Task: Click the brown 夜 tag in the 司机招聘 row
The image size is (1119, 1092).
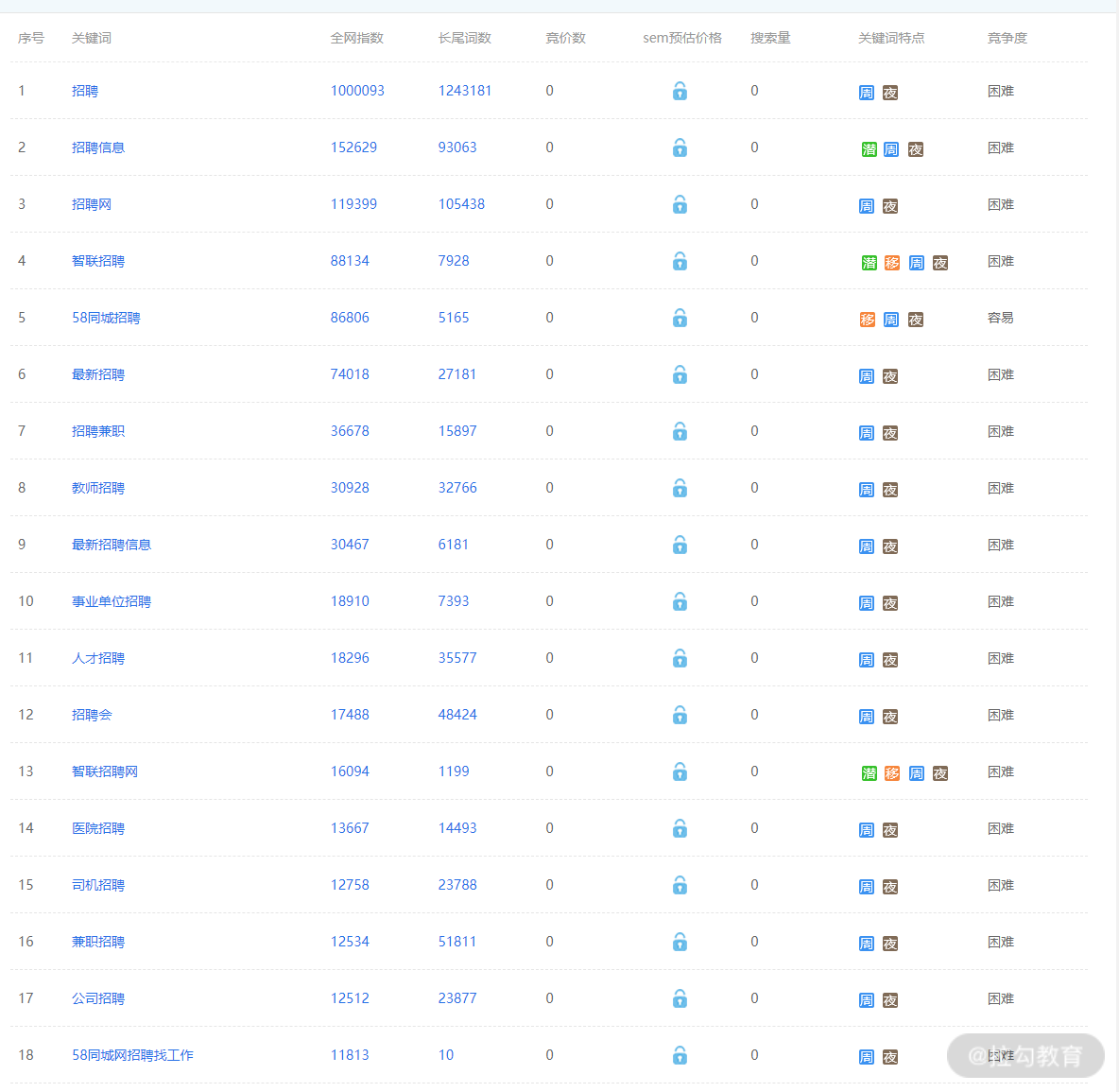Action: coord(890,887)
